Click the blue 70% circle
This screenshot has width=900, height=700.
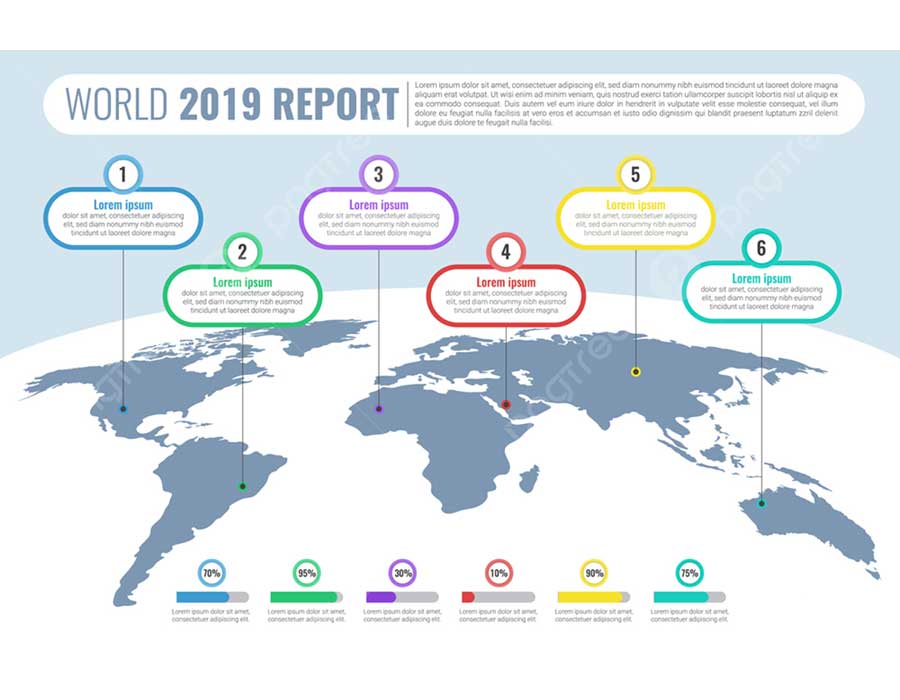pos(211,573)
